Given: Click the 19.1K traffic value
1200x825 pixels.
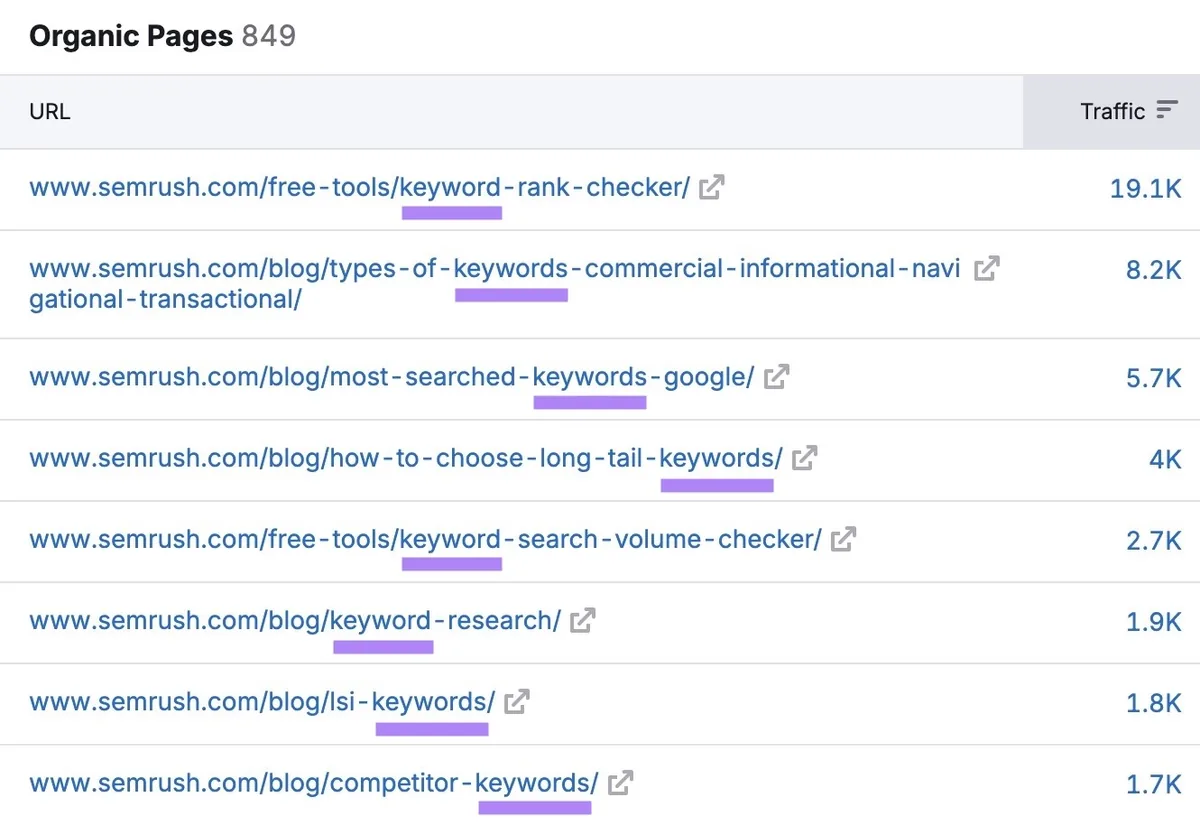Looking at the screenshot, I should [x=1146, y=188].
